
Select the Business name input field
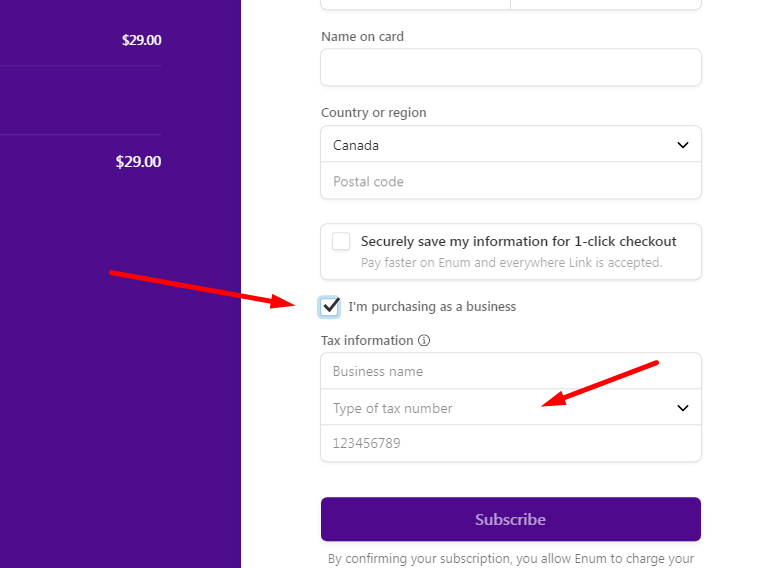click(511, 371)
